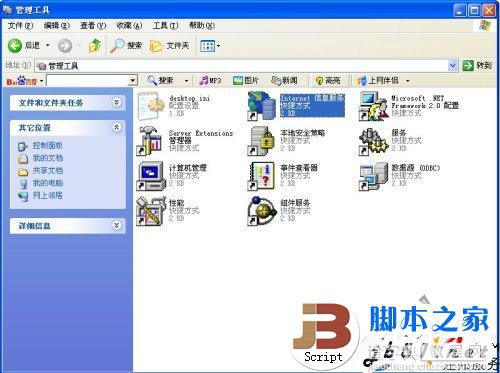Open Baidu 搜索 button dropdown arrow

pyautogui.click(x=186, y=81)
